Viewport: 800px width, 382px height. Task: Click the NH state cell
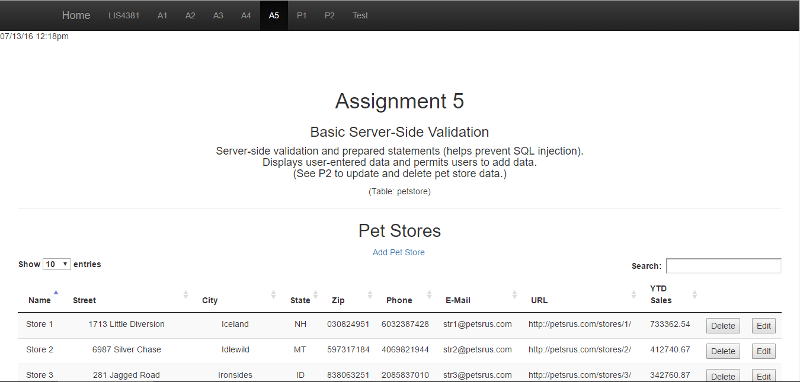301,324
